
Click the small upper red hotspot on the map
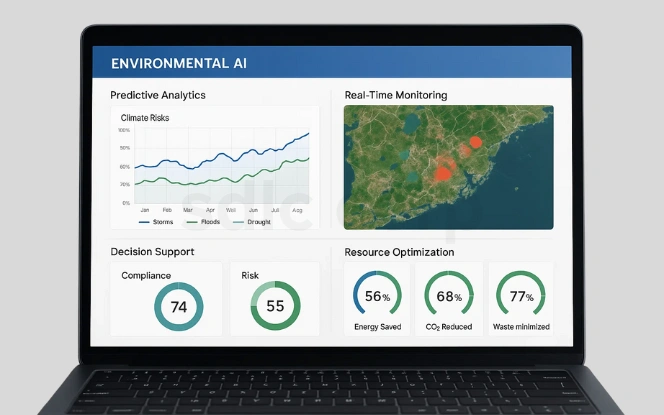[x=476, y=143]
